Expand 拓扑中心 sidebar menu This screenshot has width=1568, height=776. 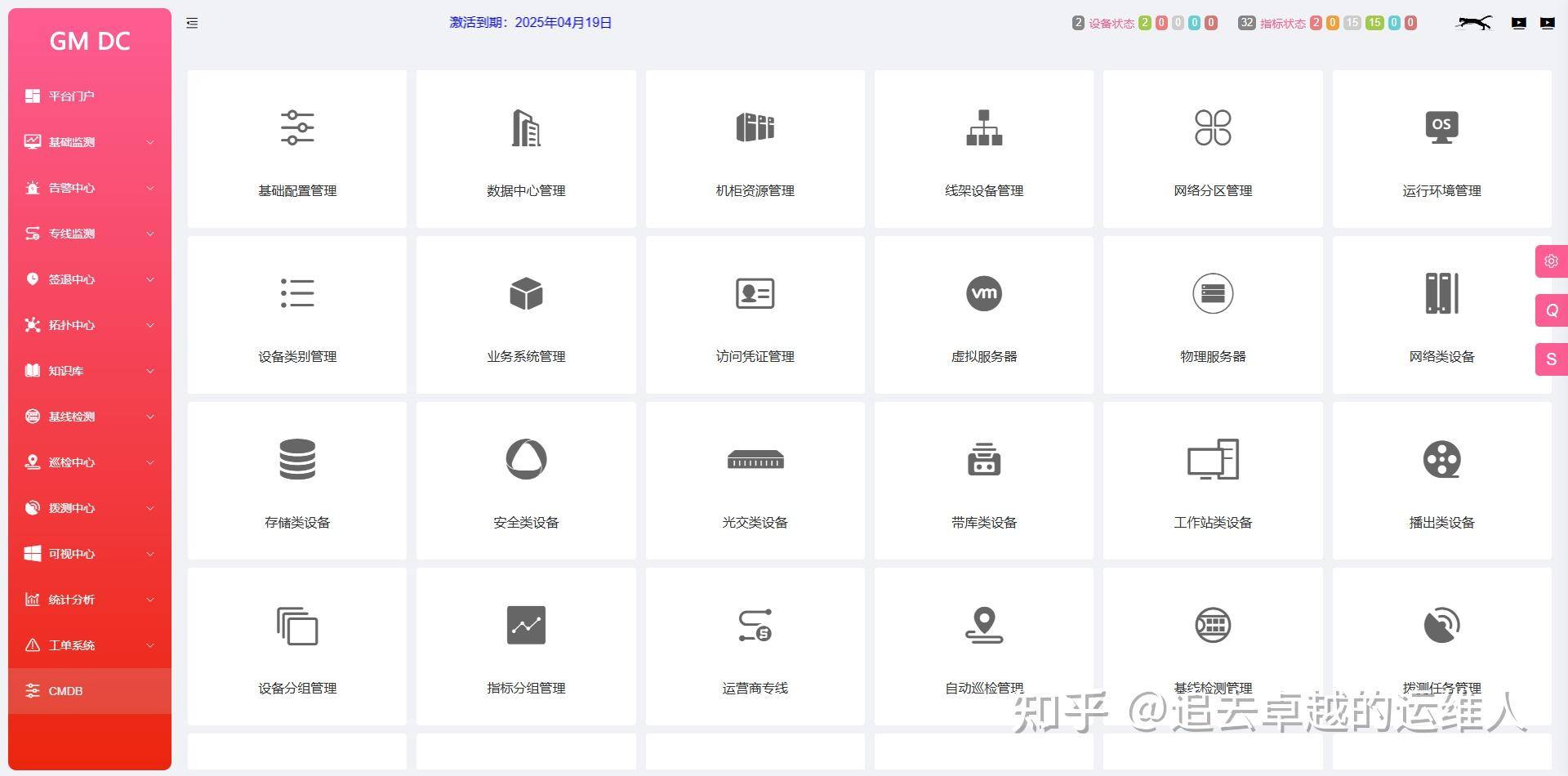(x=90, y=325)
